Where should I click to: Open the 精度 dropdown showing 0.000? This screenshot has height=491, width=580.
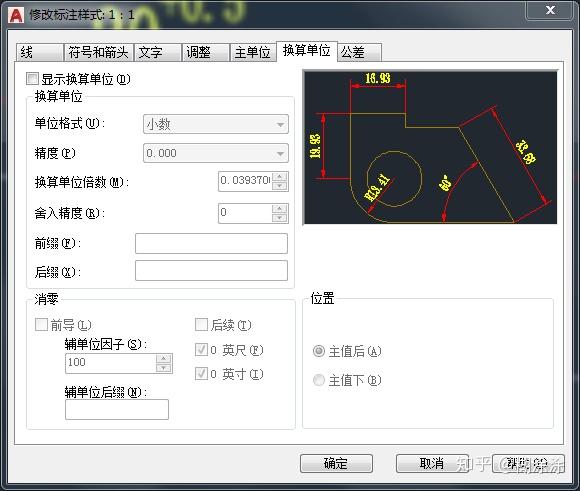(x=216, y=153)
